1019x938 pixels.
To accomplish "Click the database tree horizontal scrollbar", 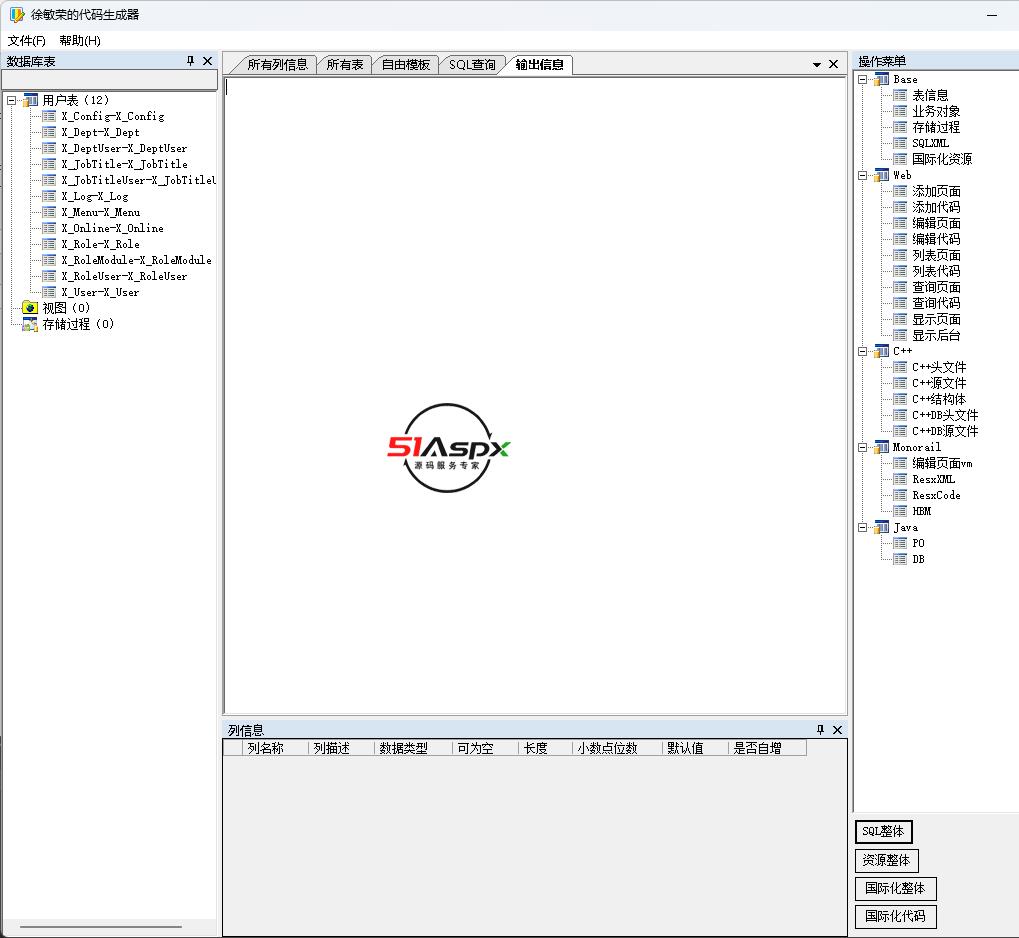I will click(x=101, y=927).
